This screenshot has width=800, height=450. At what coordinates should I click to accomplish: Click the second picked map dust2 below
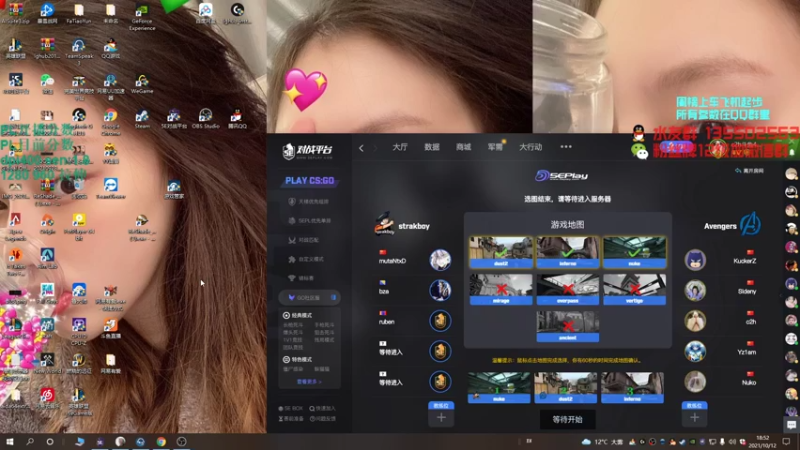(565, 388)
